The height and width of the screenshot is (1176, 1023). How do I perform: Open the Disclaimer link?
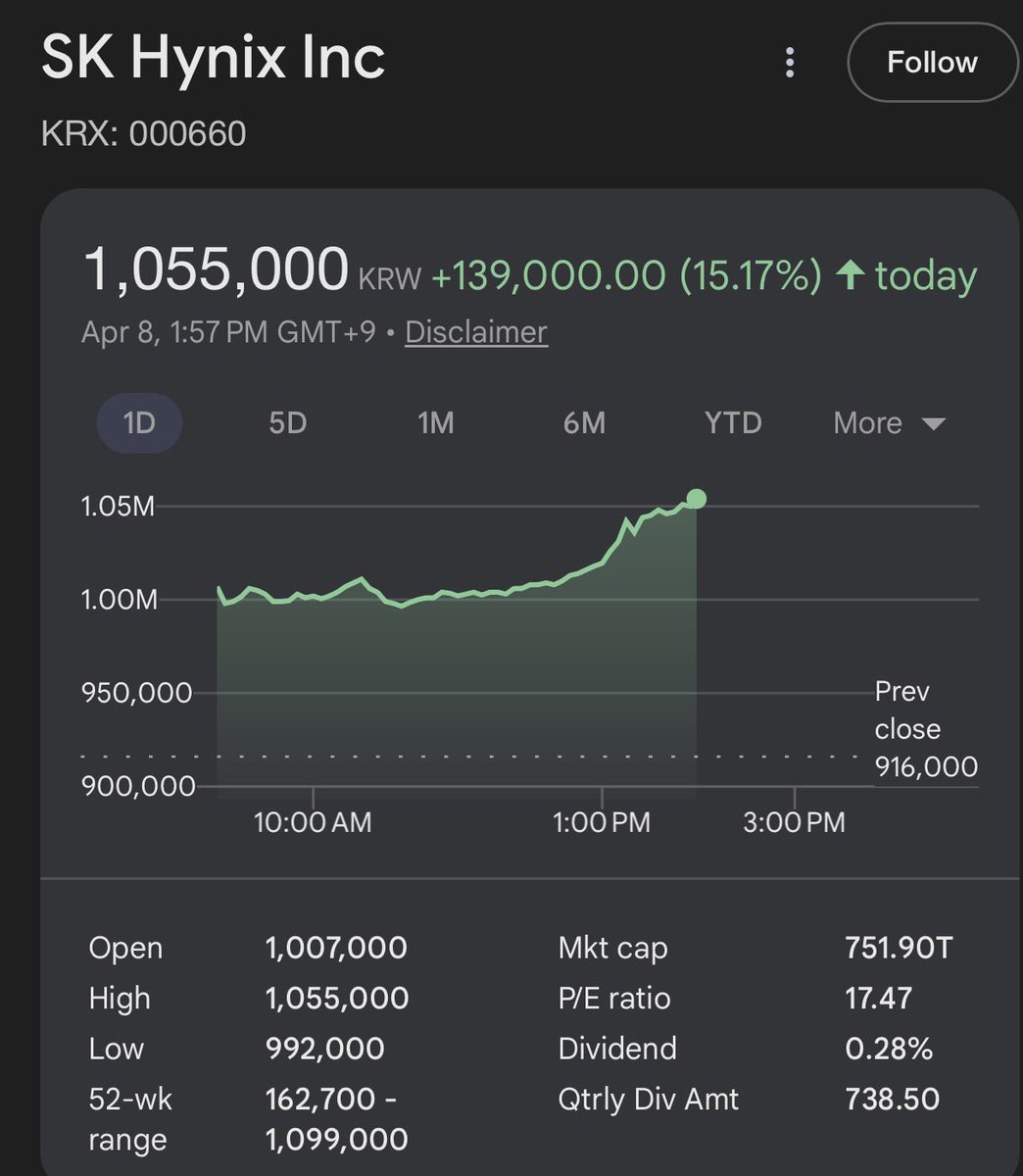click(476, 332)
